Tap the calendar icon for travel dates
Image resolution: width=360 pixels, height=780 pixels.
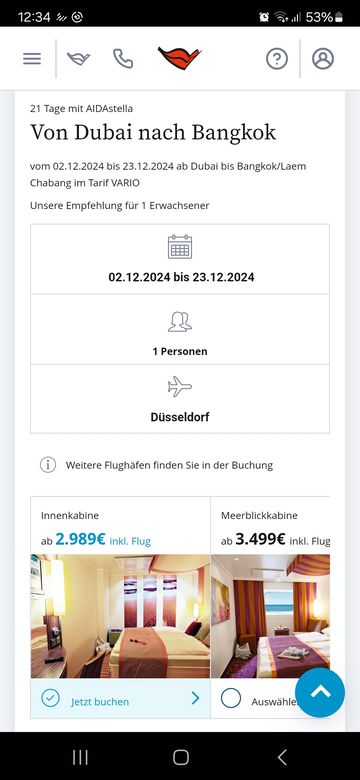click(x=180, y=247)
